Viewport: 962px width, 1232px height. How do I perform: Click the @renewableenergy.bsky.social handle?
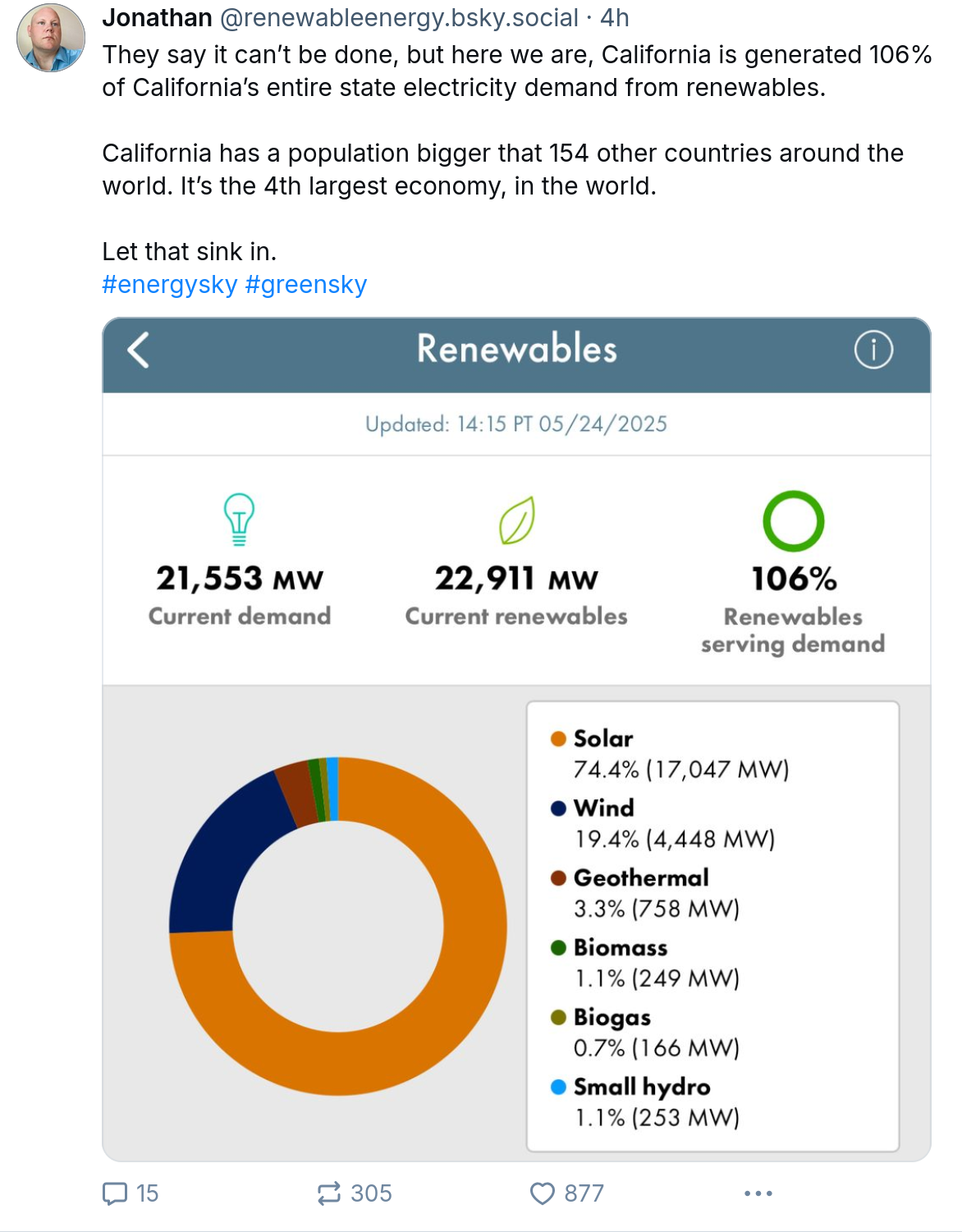(x=399, y=17)
